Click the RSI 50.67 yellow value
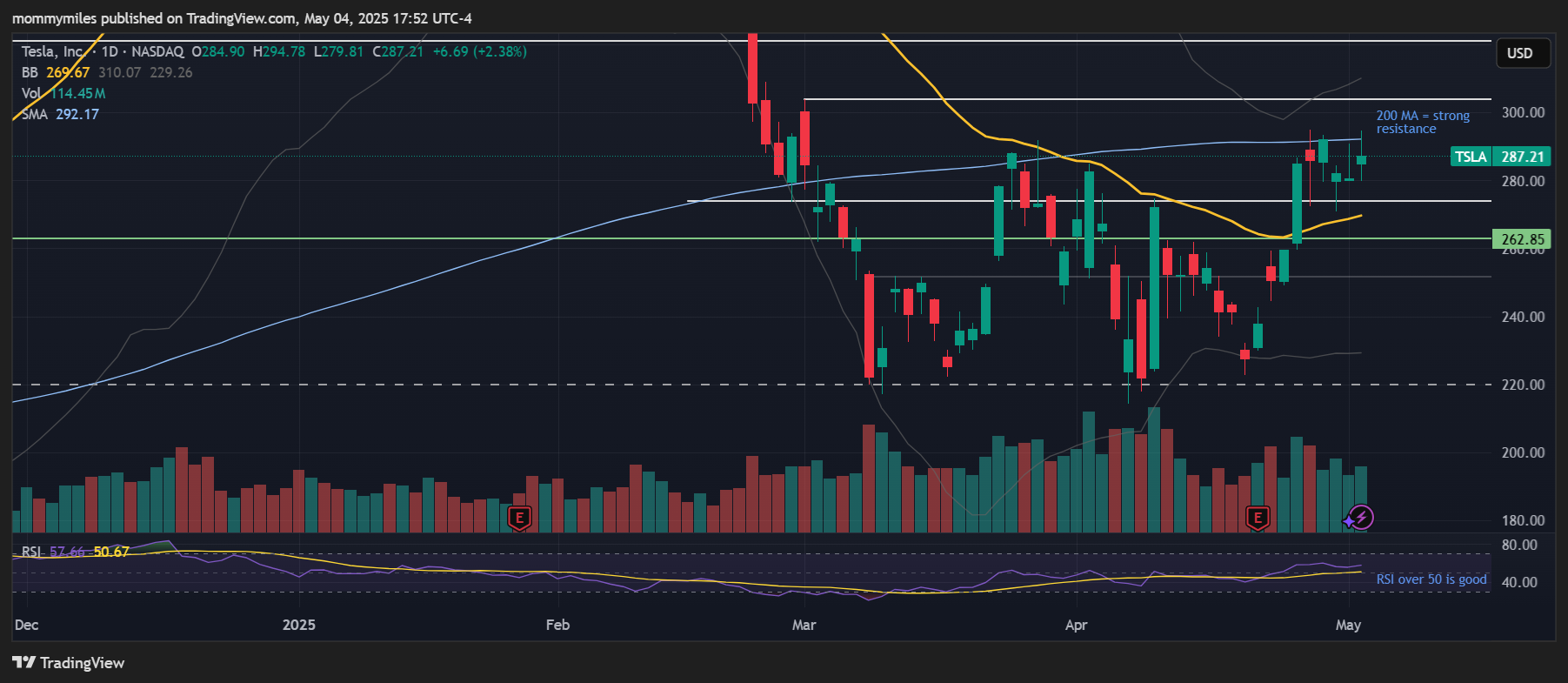Viewport: 1568px width, 683px height. click(111, 552)
